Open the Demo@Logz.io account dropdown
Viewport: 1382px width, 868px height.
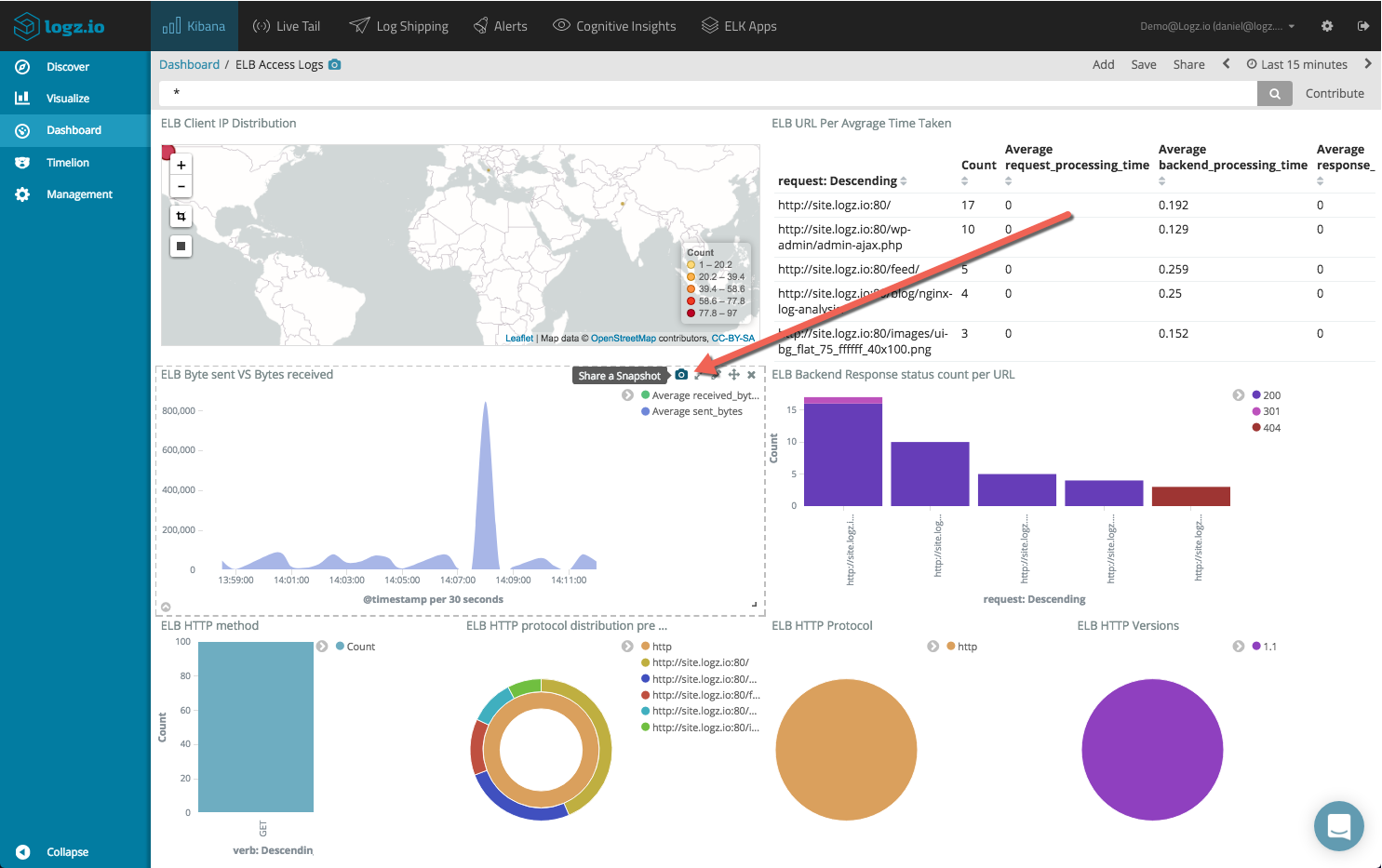click(1217, 26)
